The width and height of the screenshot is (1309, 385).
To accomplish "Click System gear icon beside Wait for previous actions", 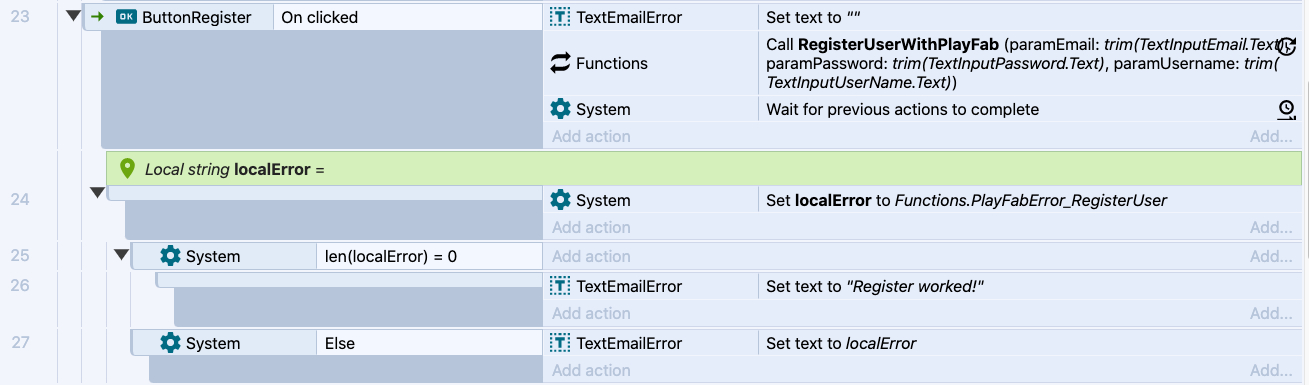I will [561, 109].
